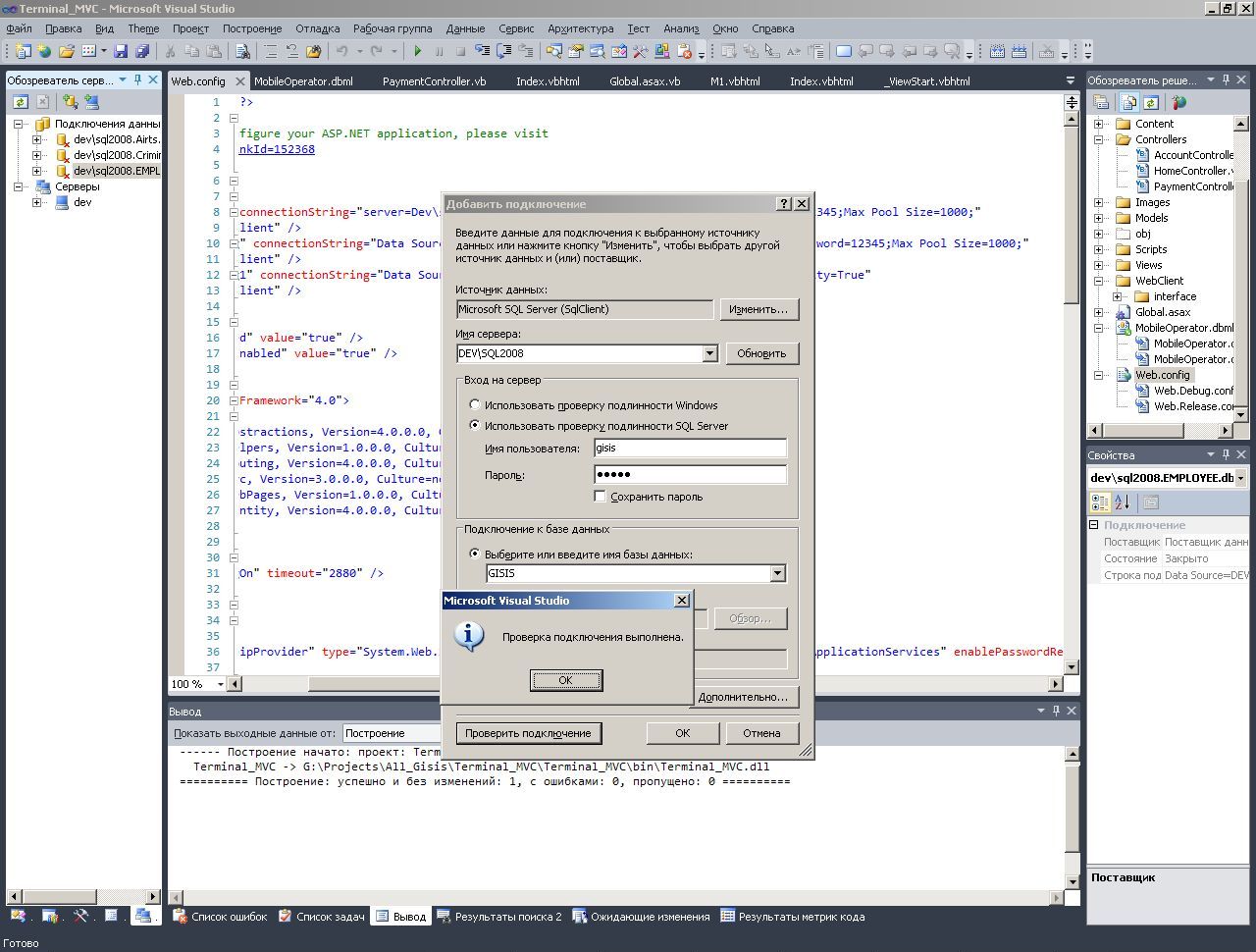Screen dimensions: 1256x952
Task: Open the 'Построение' menu
Action: click(252, 28)
